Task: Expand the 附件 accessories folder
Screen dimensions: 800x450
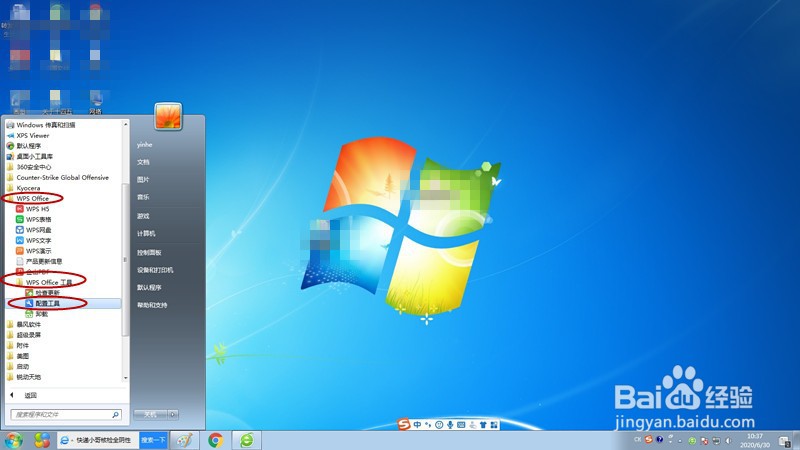Action: click(18, 345)
